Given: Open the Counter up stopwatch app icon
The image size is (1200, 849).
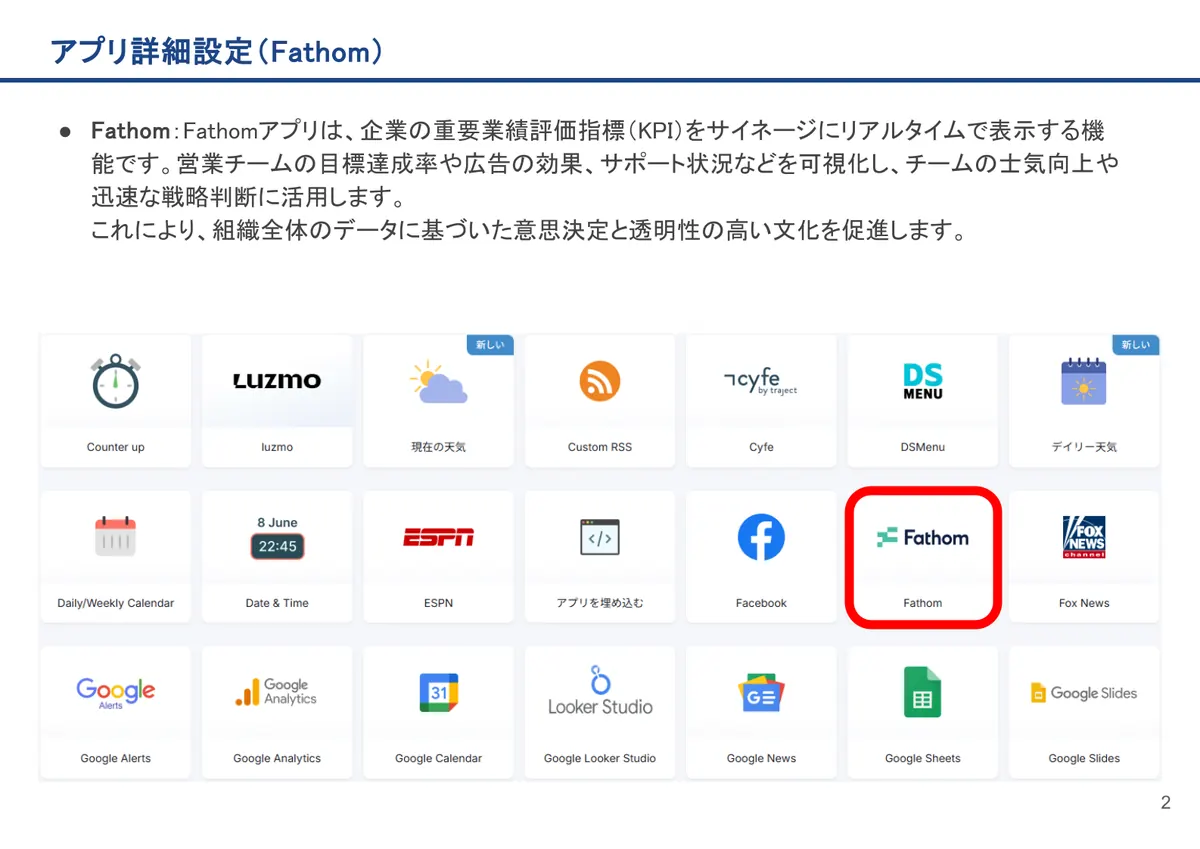Looking at the screenshot, I should tap(115, 381).
